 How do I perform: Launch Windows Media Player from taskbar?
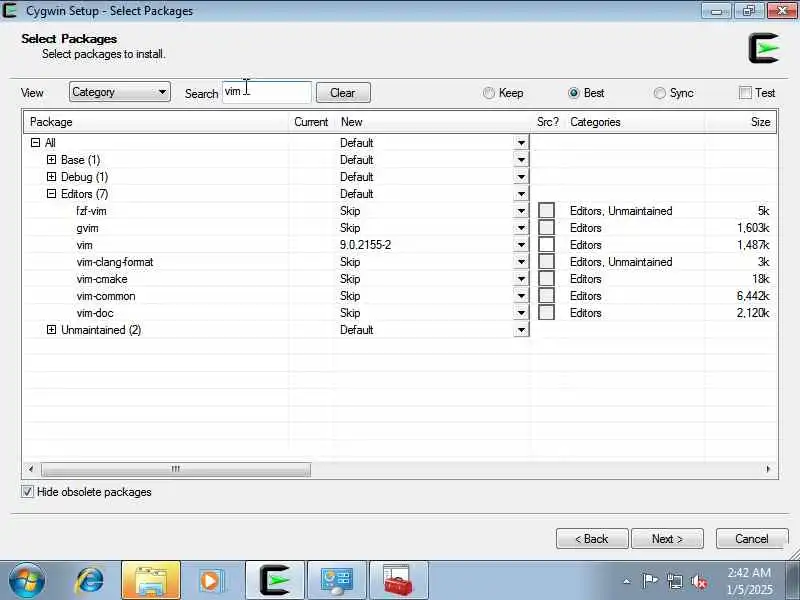(x=211, y=581)
